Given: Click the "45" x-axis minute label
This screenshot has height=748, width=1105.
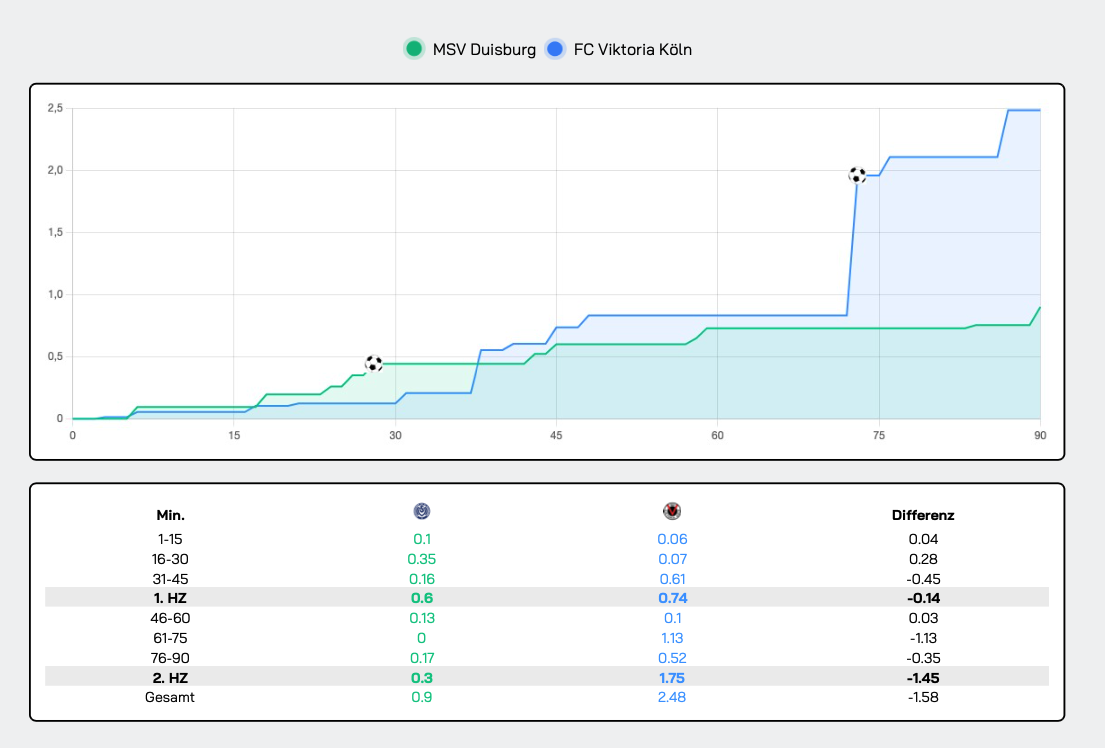Looking at the screenshot, I should coord(556,436).
